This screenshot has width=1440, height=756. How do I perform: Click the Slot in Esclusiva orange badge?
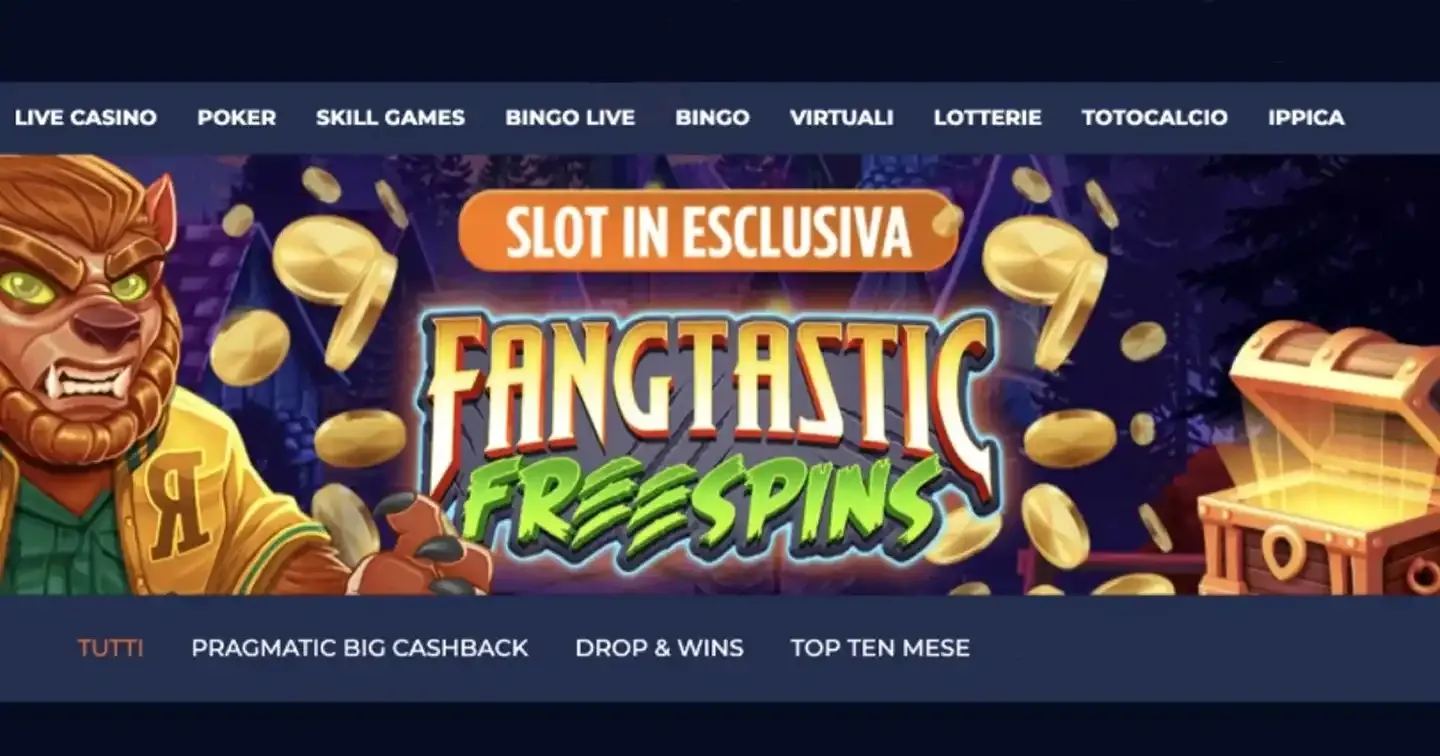click(x=708, y=231)
